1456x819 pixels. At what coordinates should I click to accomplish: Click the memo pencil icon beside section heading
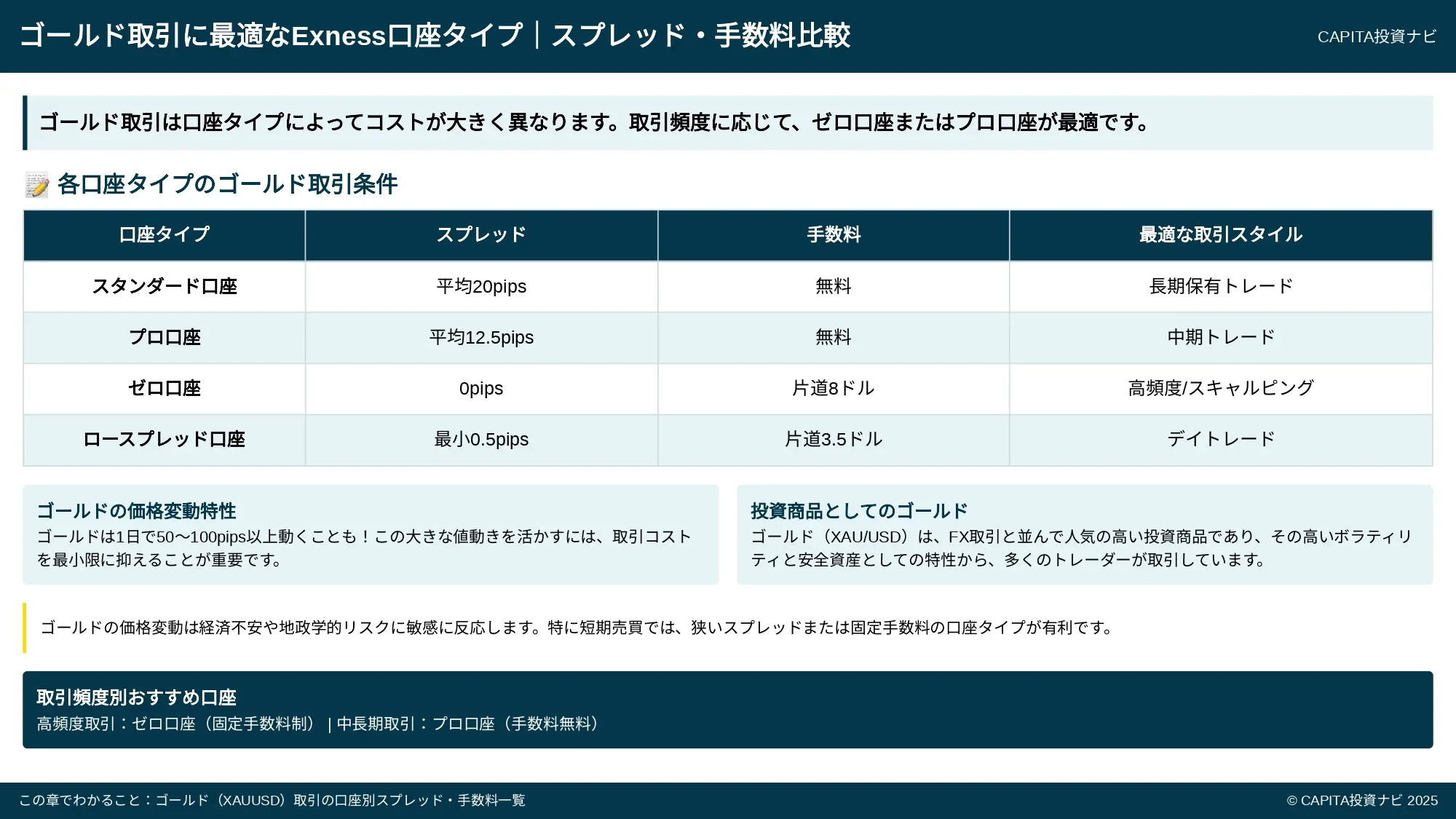tap(37, 185)
